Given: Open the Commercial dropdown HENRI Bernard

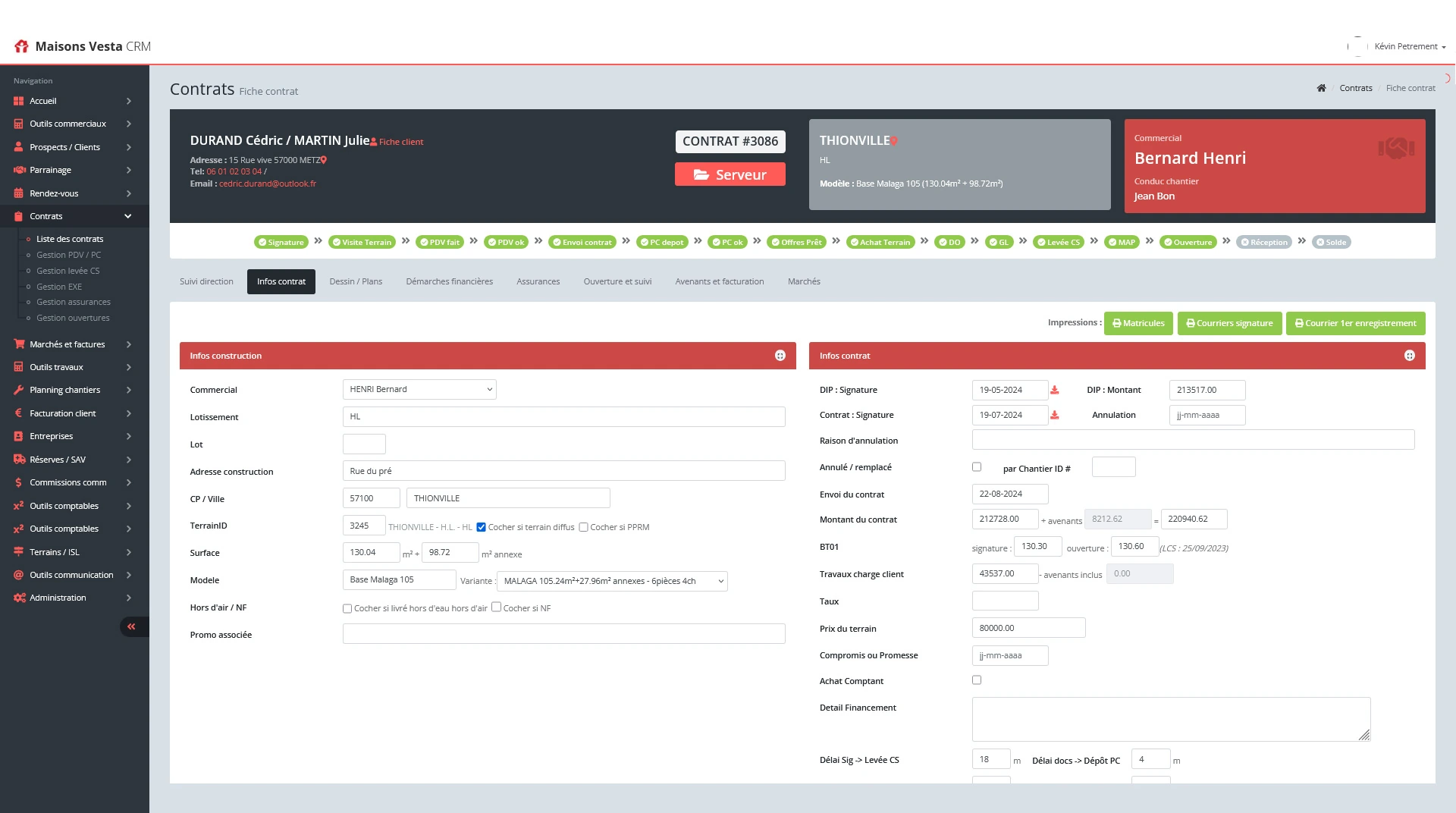Looking at the screenshot, I should click(419, 390).
